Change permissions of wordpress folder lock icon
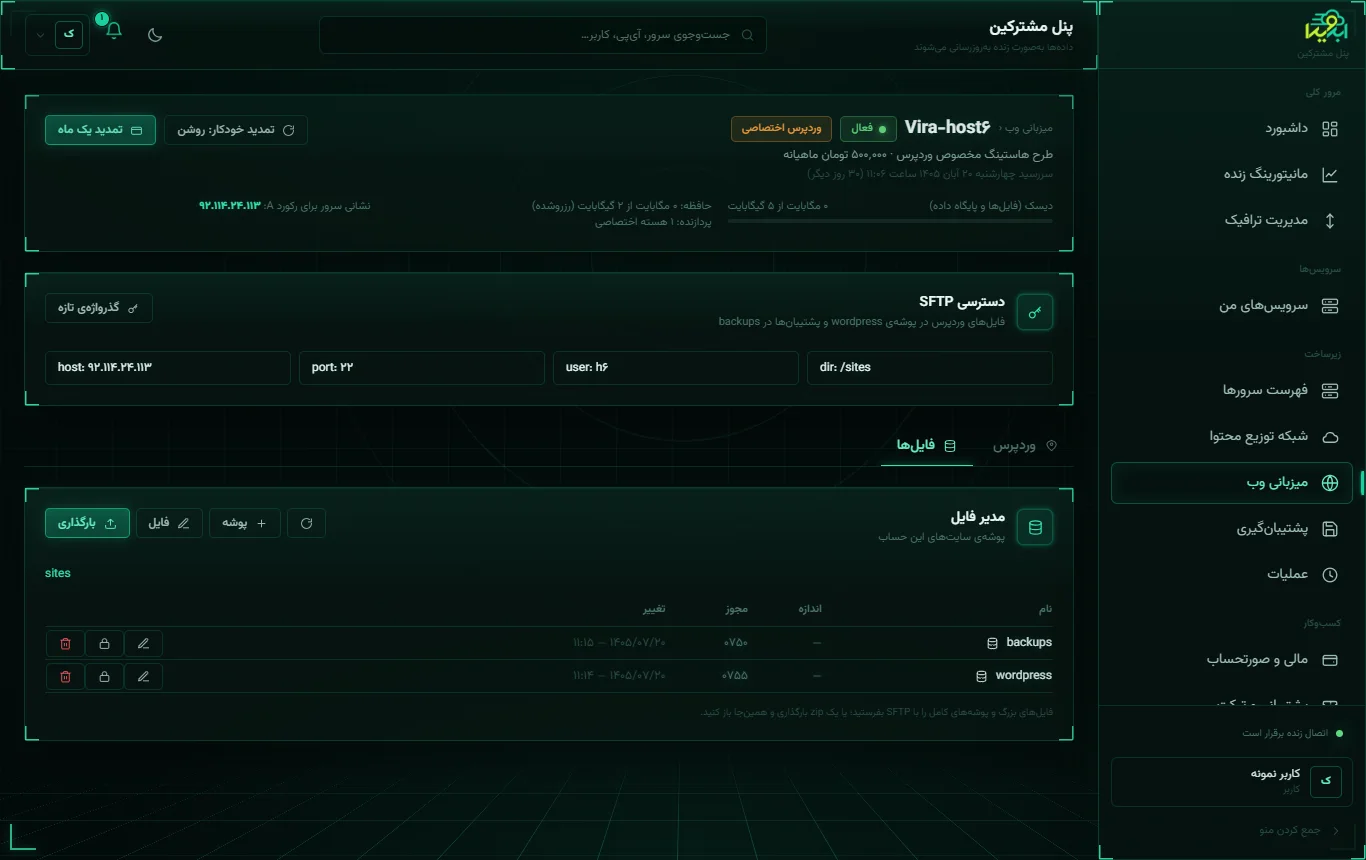 (105, 677)
